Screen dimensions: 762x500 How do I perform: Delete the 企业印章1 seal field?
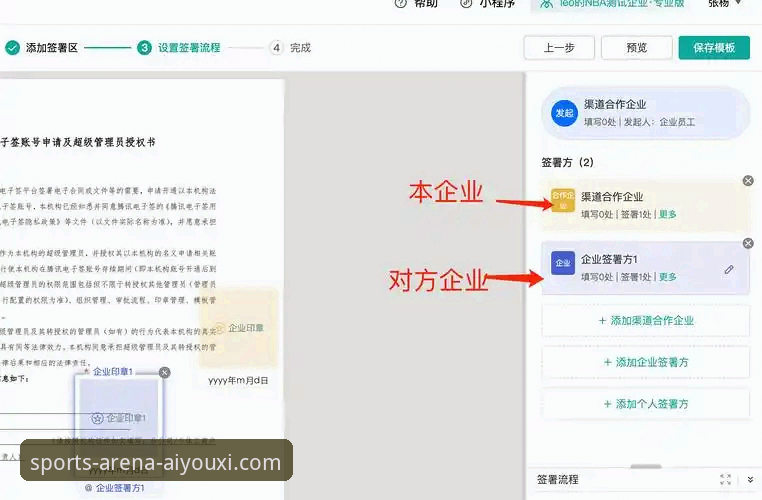click(x=165, y=373)
